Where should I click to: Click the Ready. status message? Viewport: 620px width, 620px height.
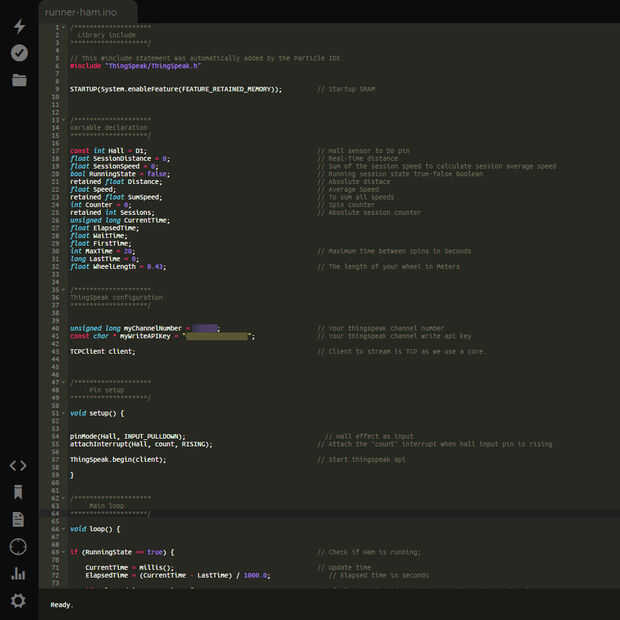click(x=62, y=605)
